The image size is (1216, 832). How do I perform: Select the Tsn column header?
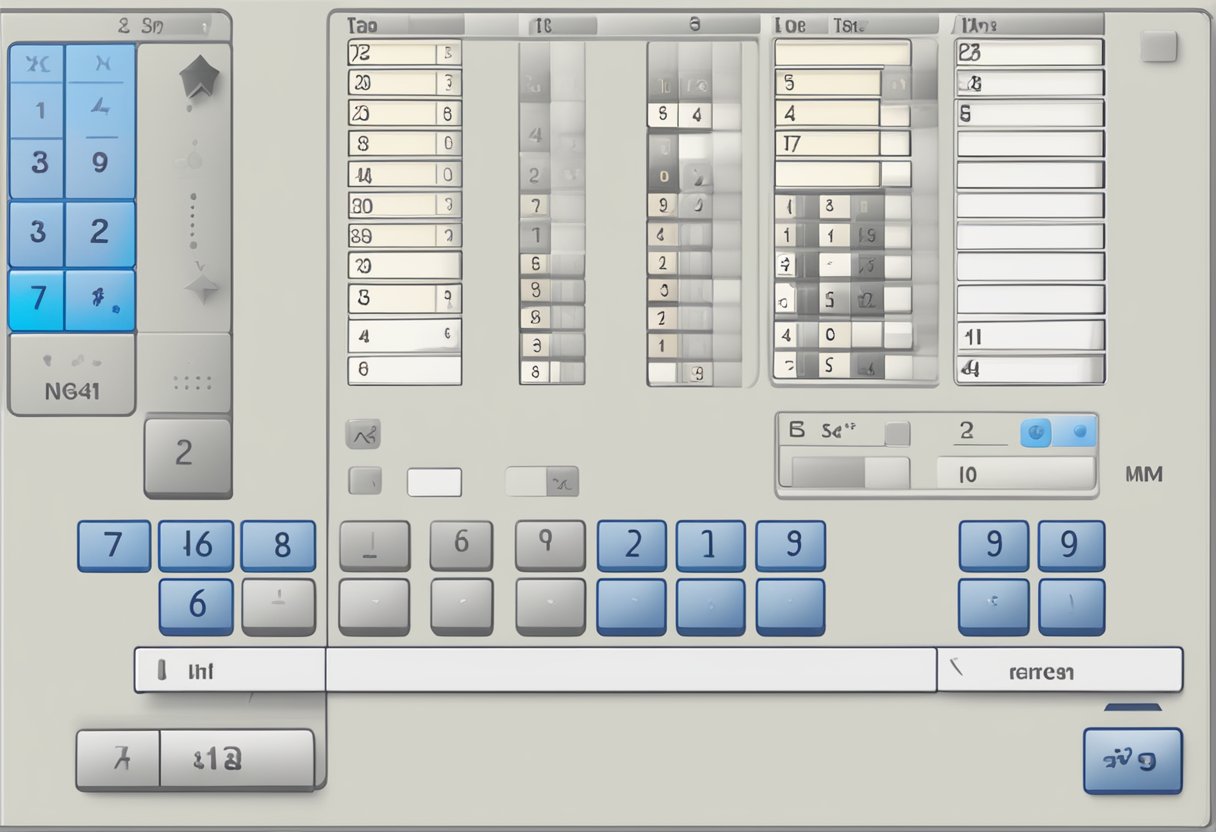pos(852,27)
